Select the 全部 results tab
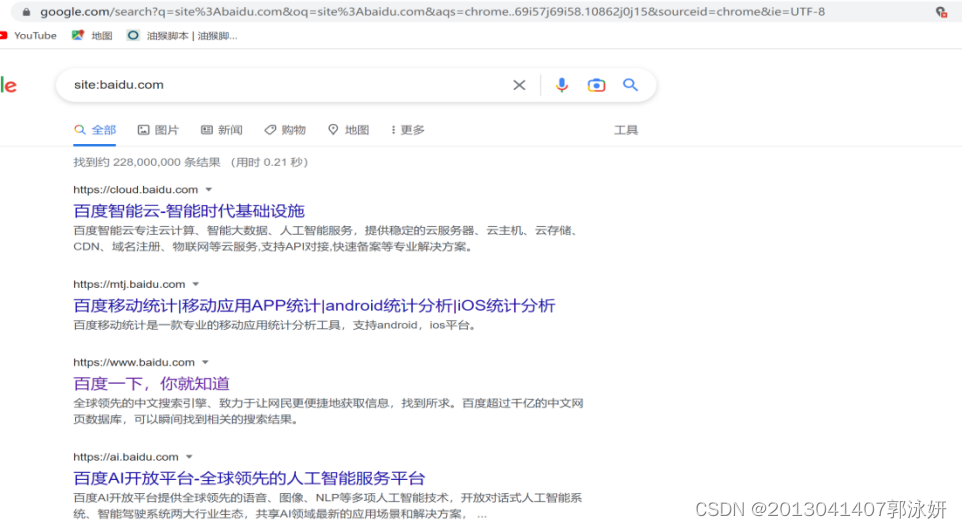This screenshot has height=528, width=962. (94, 130)
